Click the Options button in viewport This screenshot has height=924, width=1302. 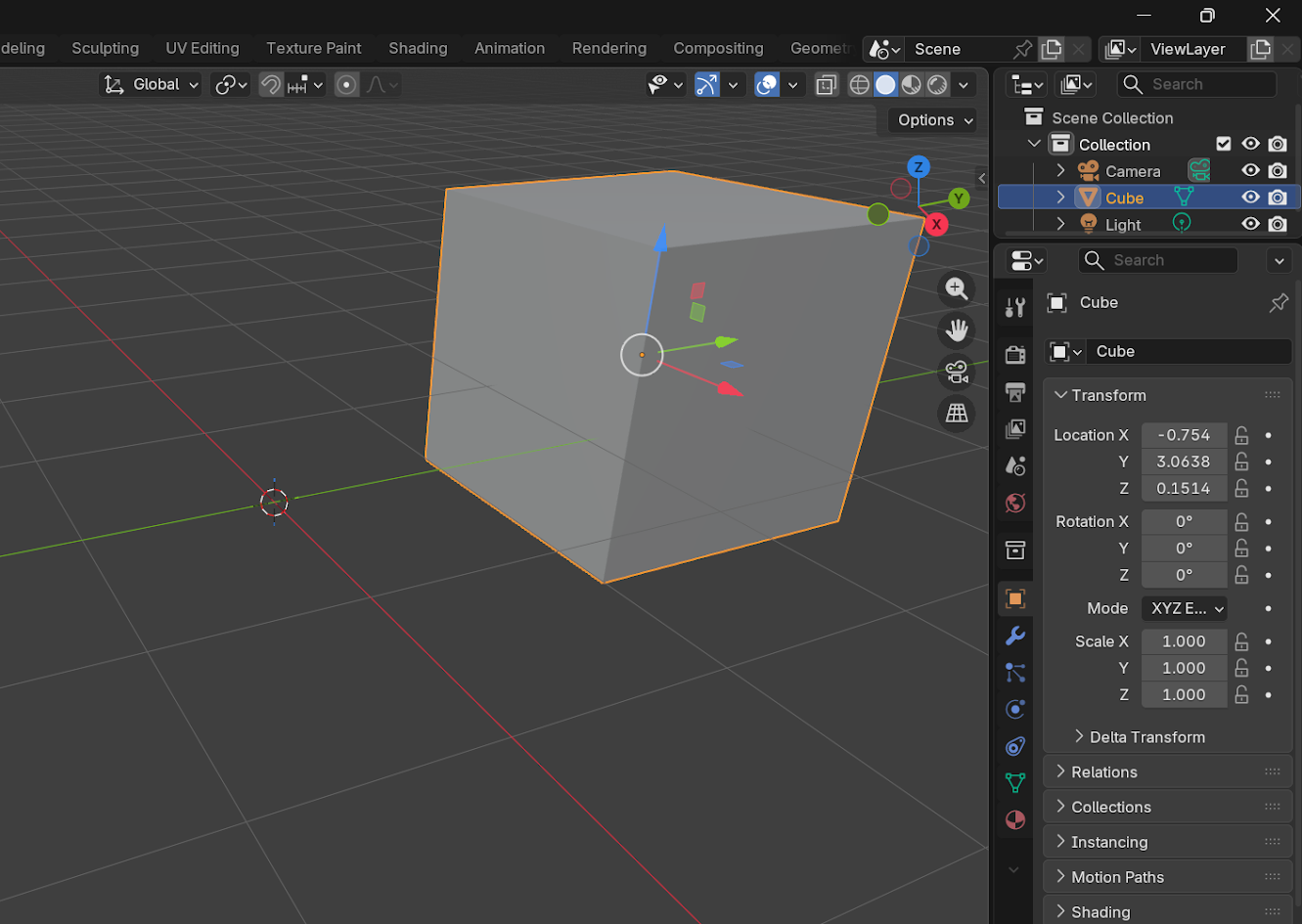[x=935, y=120]
